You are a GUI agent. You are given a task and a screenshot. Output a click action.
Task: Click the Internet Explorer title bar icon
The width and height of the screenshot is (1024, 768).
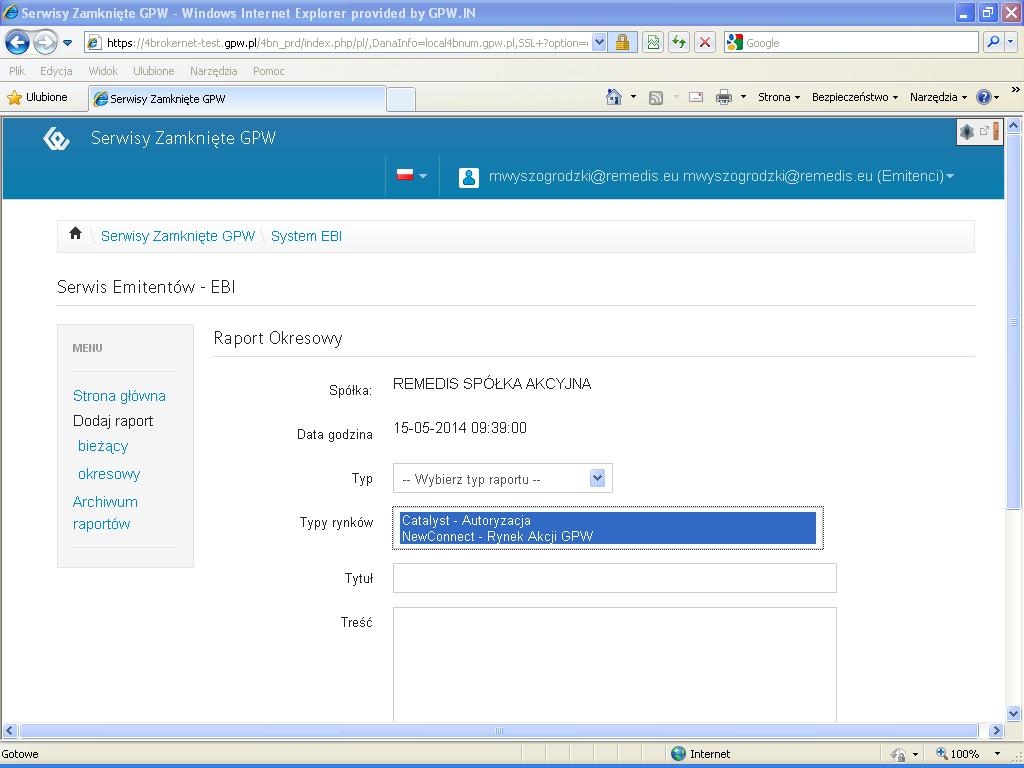click(10, 12)
